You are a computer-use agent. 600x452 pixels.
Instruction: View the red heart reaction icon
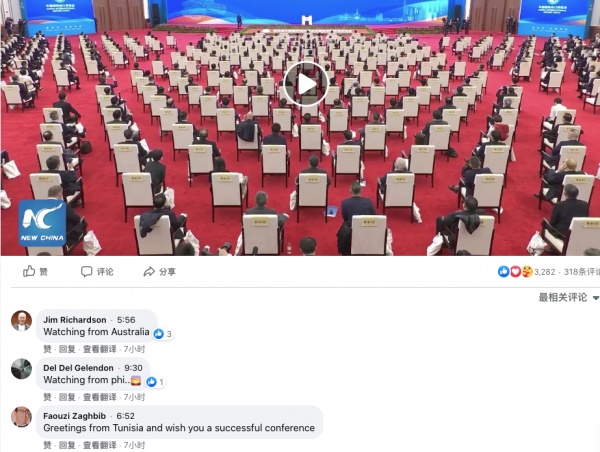tap(515, 271)
